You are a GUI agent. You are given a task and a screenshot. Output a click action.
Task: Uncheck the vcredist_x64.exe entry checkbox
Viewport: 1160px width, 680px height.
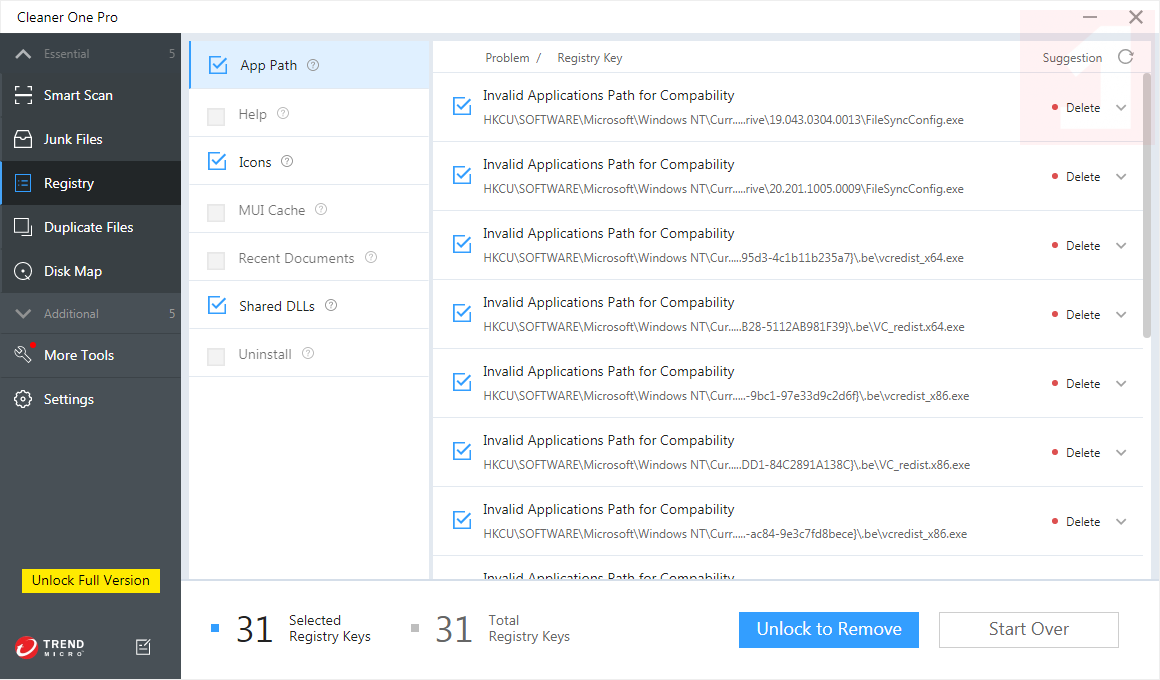coord(462,244)
